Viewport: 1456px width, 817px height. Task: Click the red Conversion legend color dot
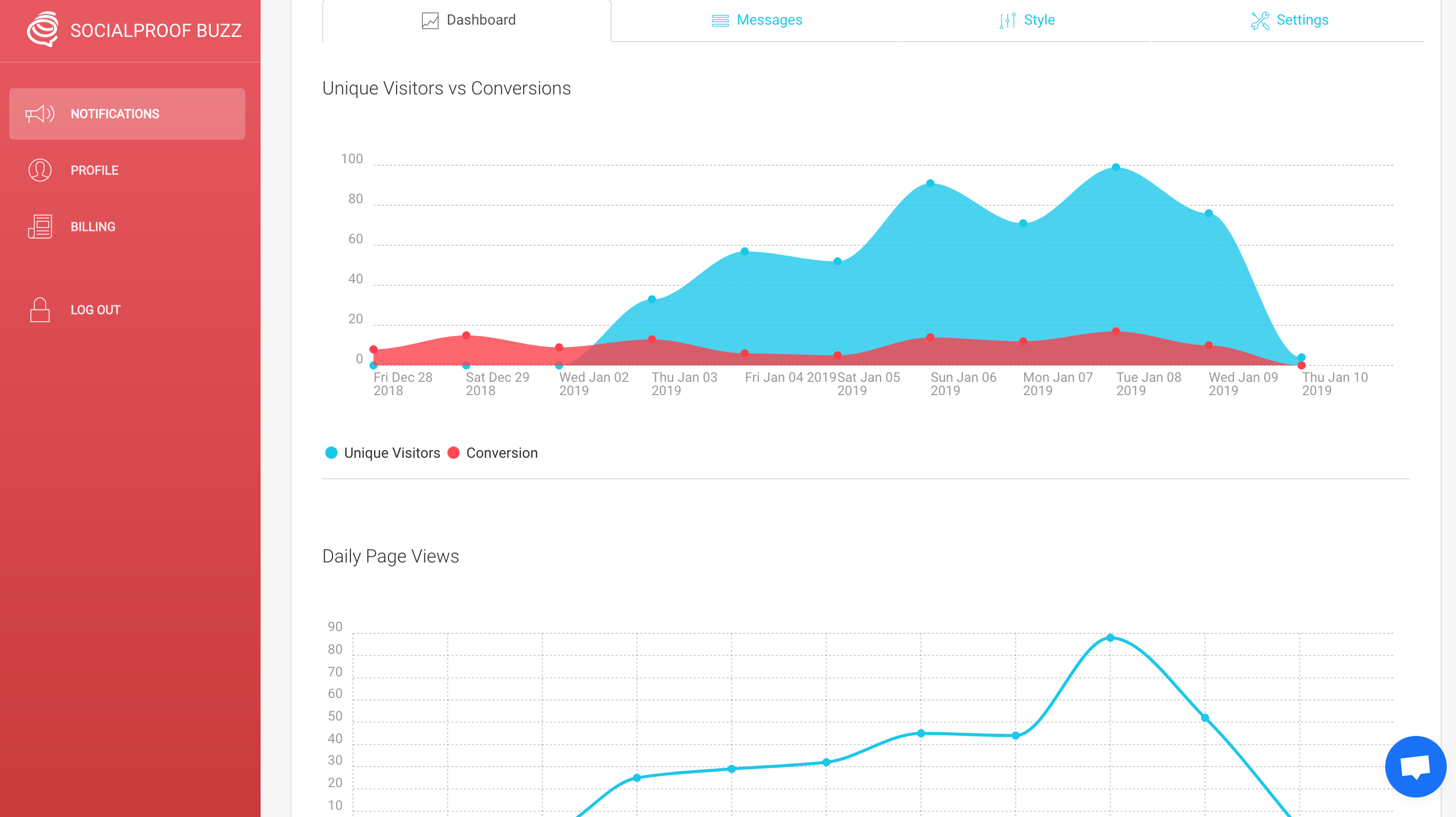(x=454, y=453)
